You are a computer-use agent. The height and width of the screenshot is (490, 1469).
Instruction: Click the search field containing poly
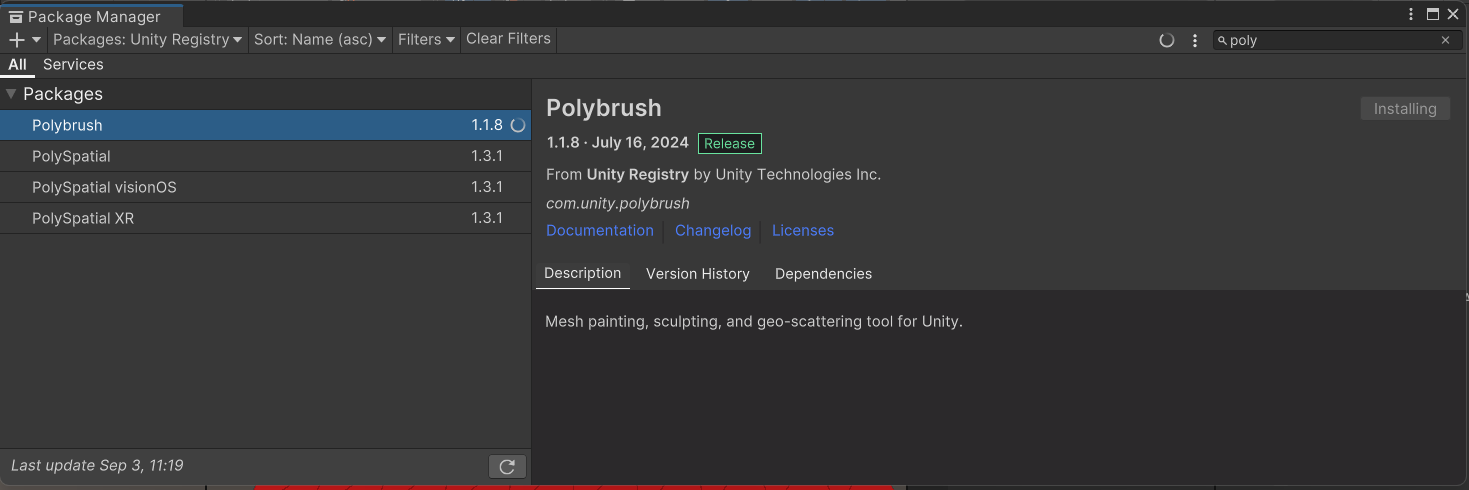click(1335, 40)
